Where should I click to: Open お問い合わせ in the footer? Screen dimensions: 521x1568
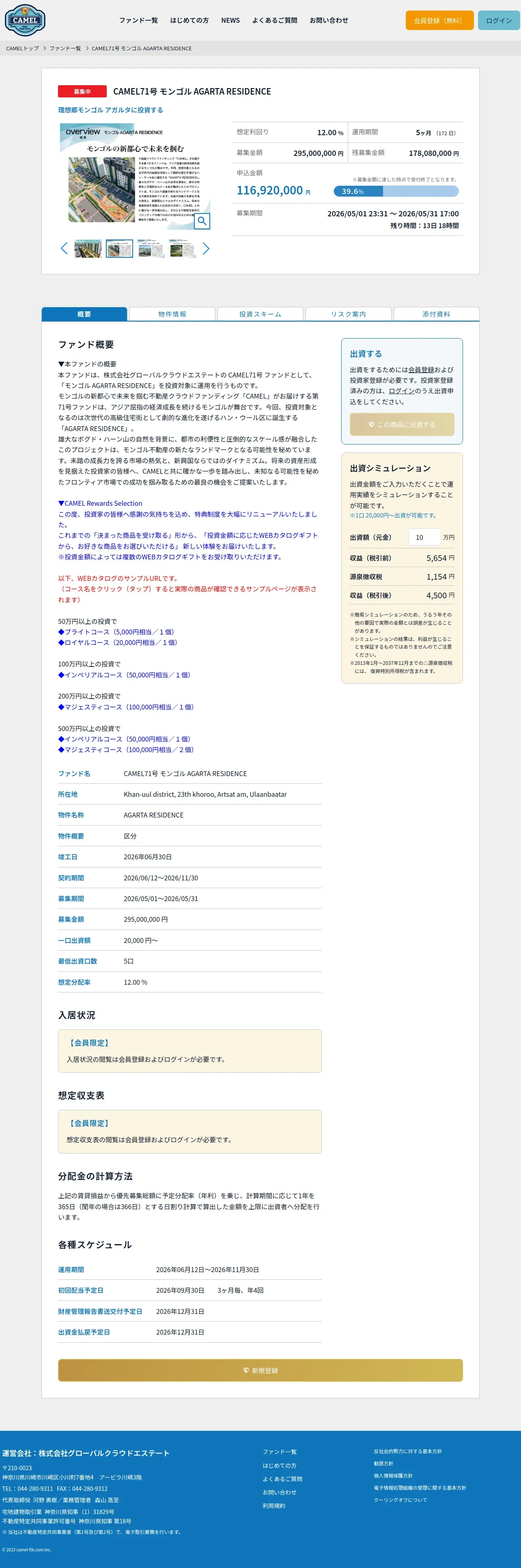tap(279, 1492)
